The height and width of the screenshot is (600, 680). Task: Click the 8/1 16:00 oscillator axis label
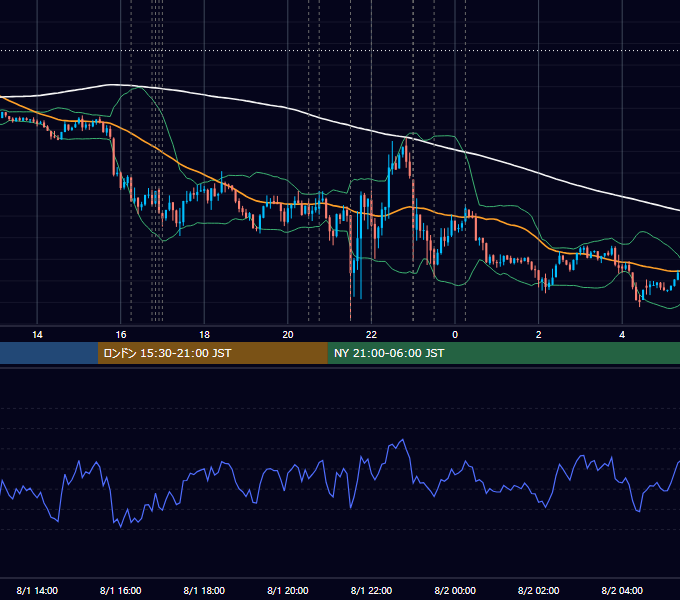pos(121,590)
